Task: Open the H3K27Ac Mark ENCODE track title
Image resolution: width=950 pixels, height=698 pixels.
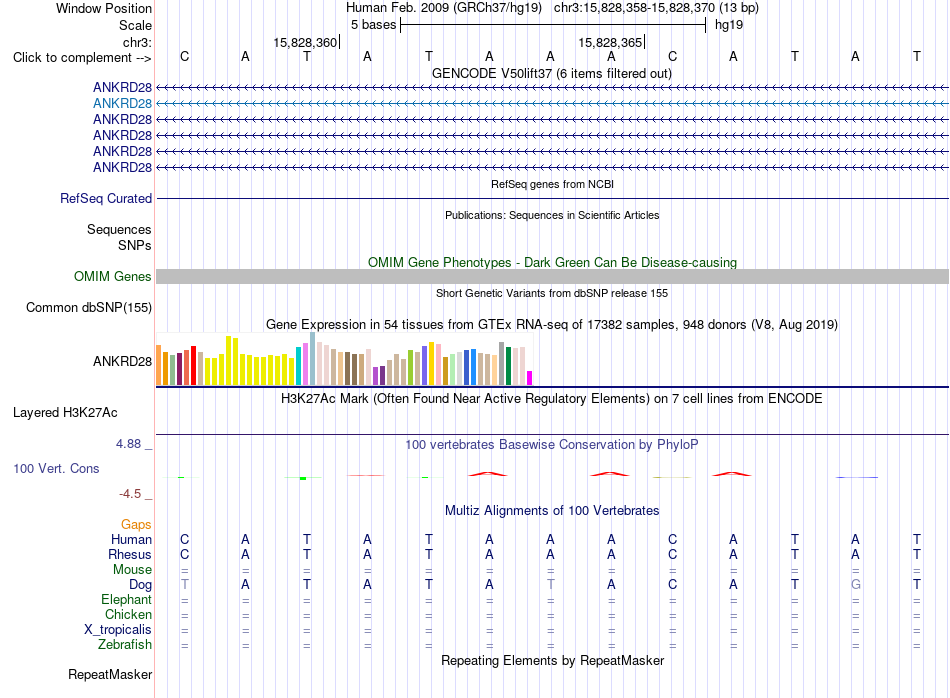Action: pos(551,399)
